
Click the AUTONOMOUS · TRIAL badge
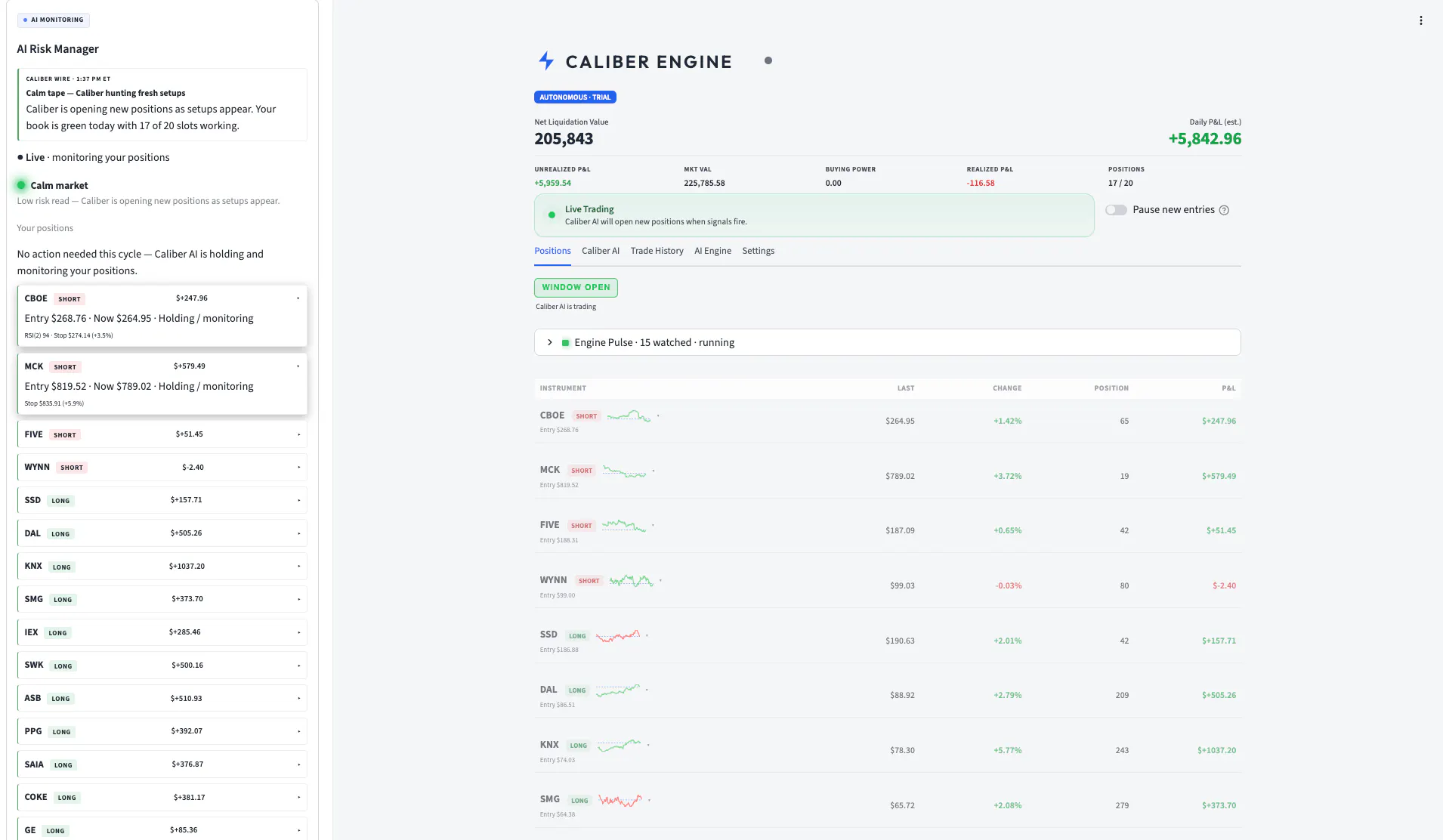(575, 97)
